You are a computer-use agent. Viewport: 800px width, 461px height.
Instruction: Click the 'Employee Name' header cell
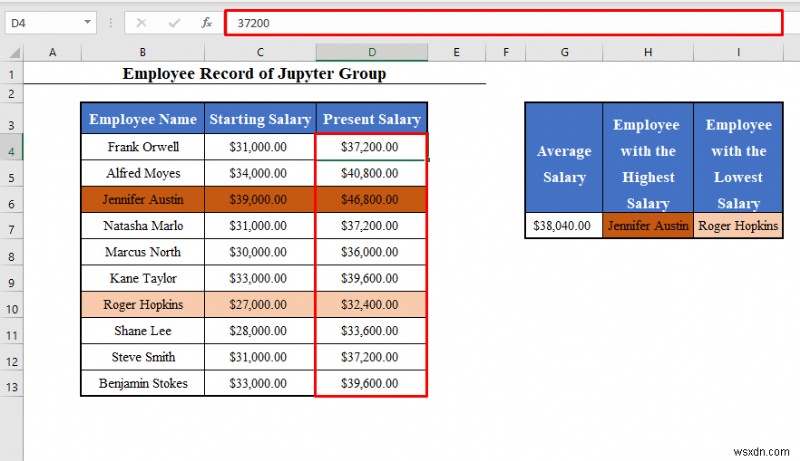click(143, 119)
